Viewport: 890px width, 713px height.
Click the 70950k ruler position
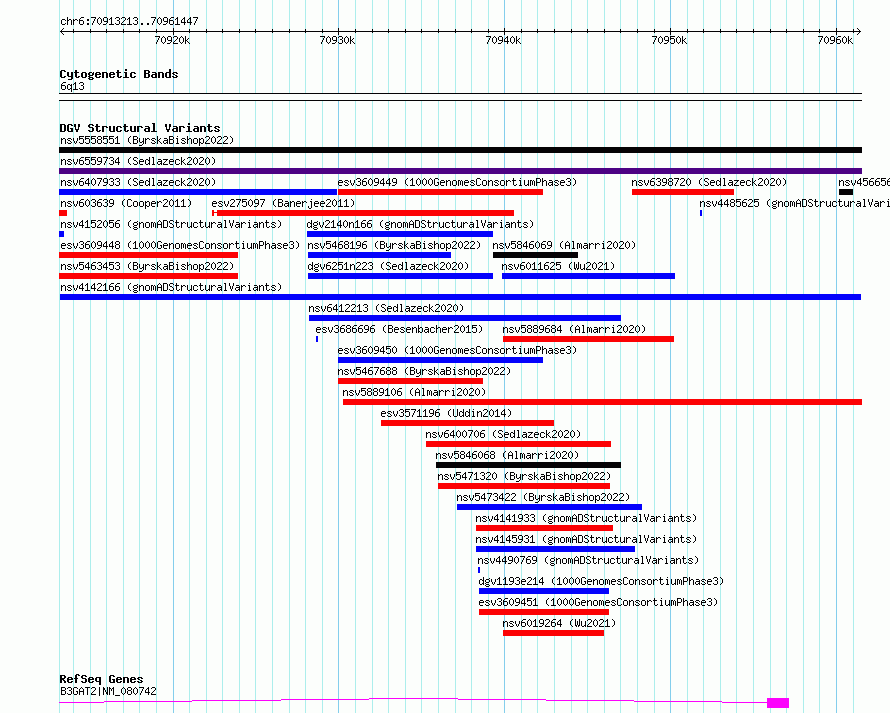click(x=669, y=40)
